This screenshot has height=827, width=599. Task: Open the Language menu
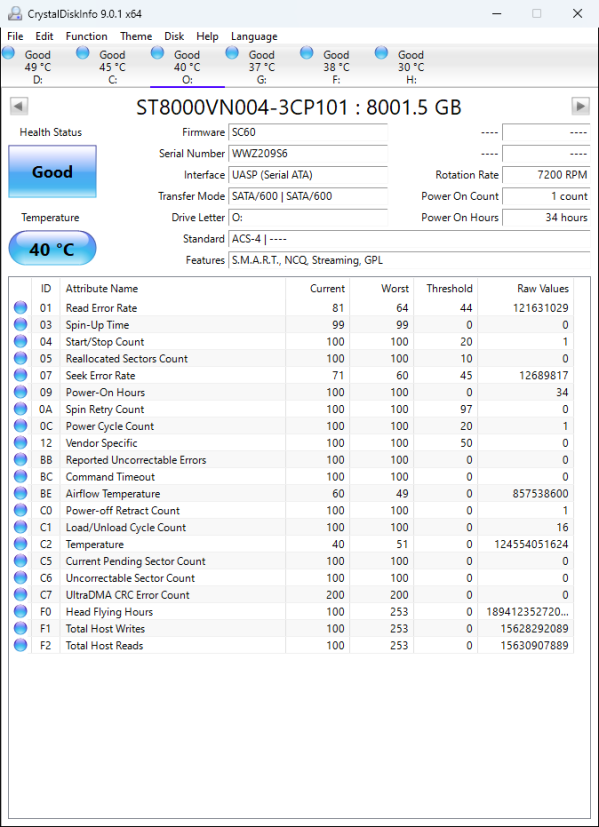click(x=254, y=36)
